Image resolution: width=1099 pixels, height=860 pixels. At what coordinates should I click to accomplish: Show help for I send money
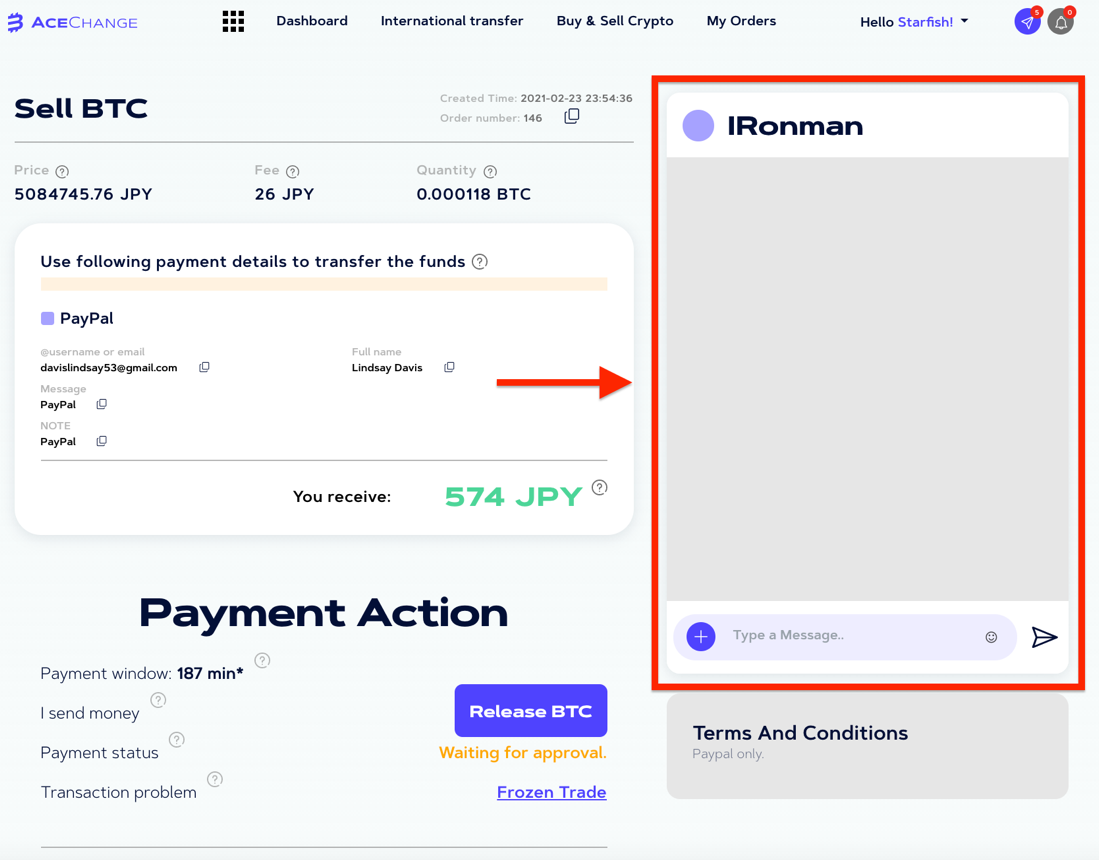(158, 700)
